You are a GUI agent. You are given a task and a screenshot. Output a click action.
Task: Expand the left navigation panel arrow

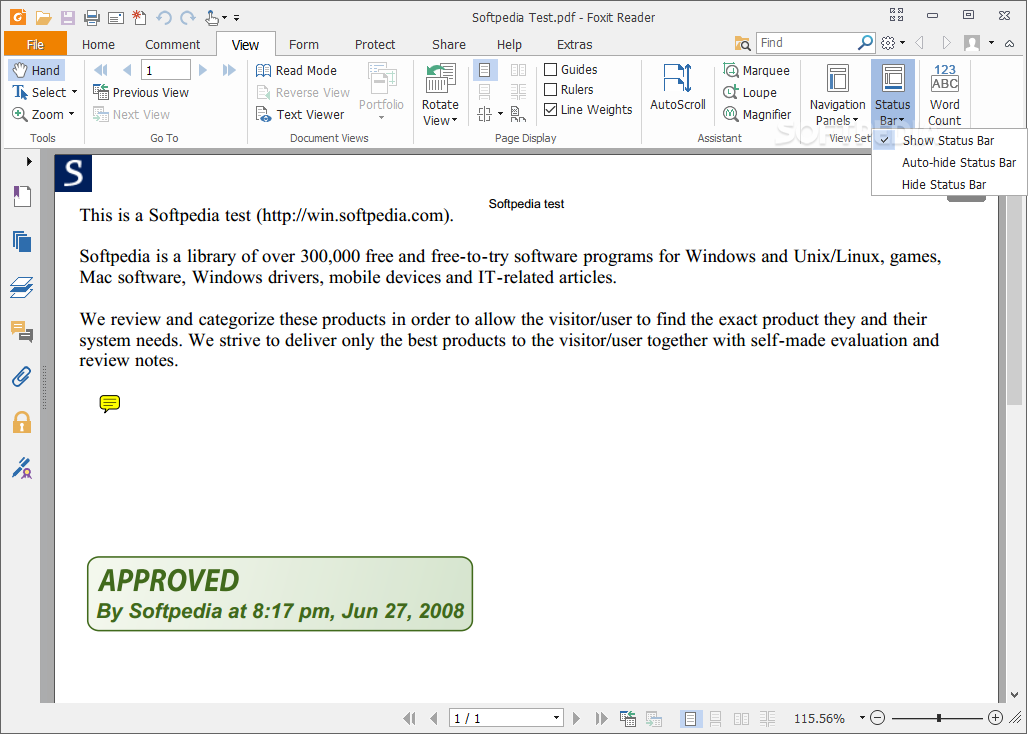tap(29, 161)
